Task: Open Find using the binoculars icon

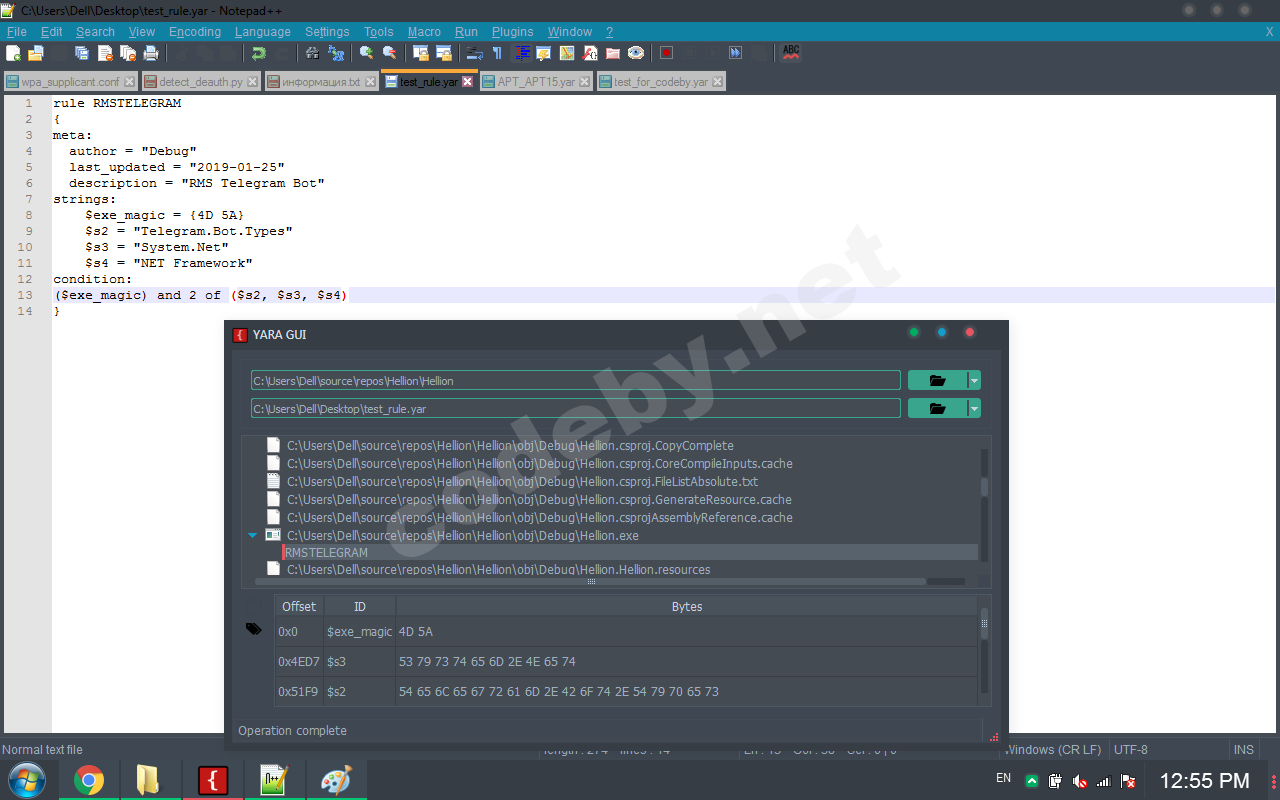Action: [x=313, y=53]
